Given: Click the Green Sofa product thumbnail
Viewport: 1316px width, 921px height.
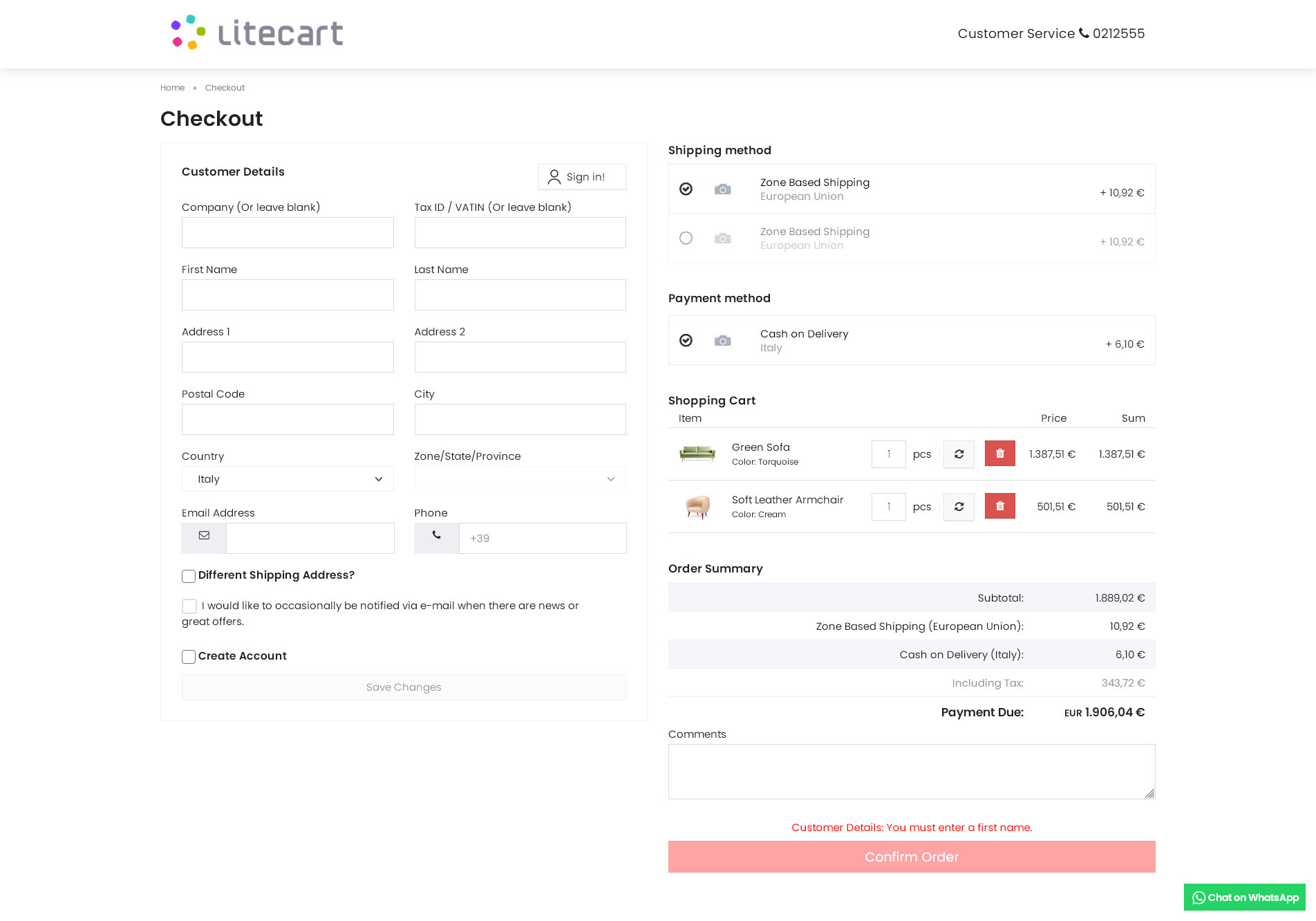Looking at the screenshot, I should point(697,454).
